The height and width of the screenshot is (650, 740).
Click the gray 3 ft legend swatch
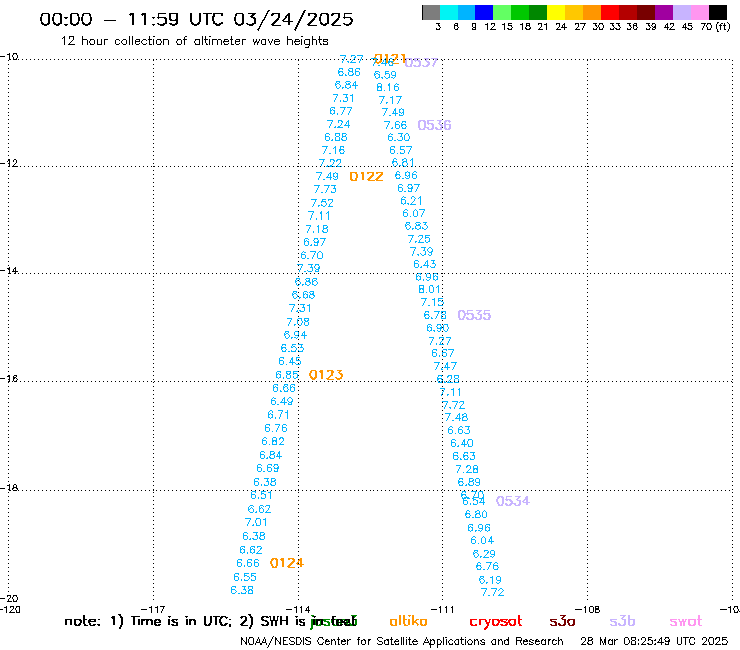pos(431,12)
